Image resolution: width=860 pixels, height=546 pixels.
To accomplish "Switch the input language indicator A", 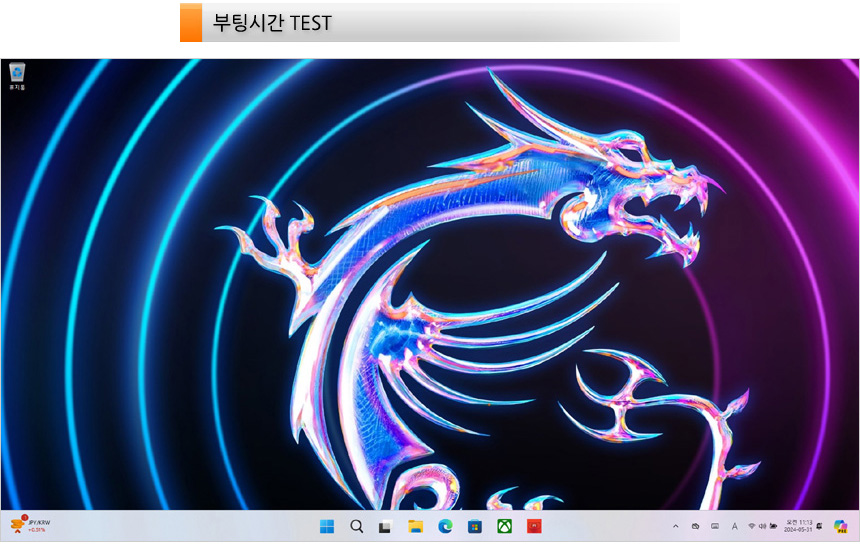I will click(734, 526).
